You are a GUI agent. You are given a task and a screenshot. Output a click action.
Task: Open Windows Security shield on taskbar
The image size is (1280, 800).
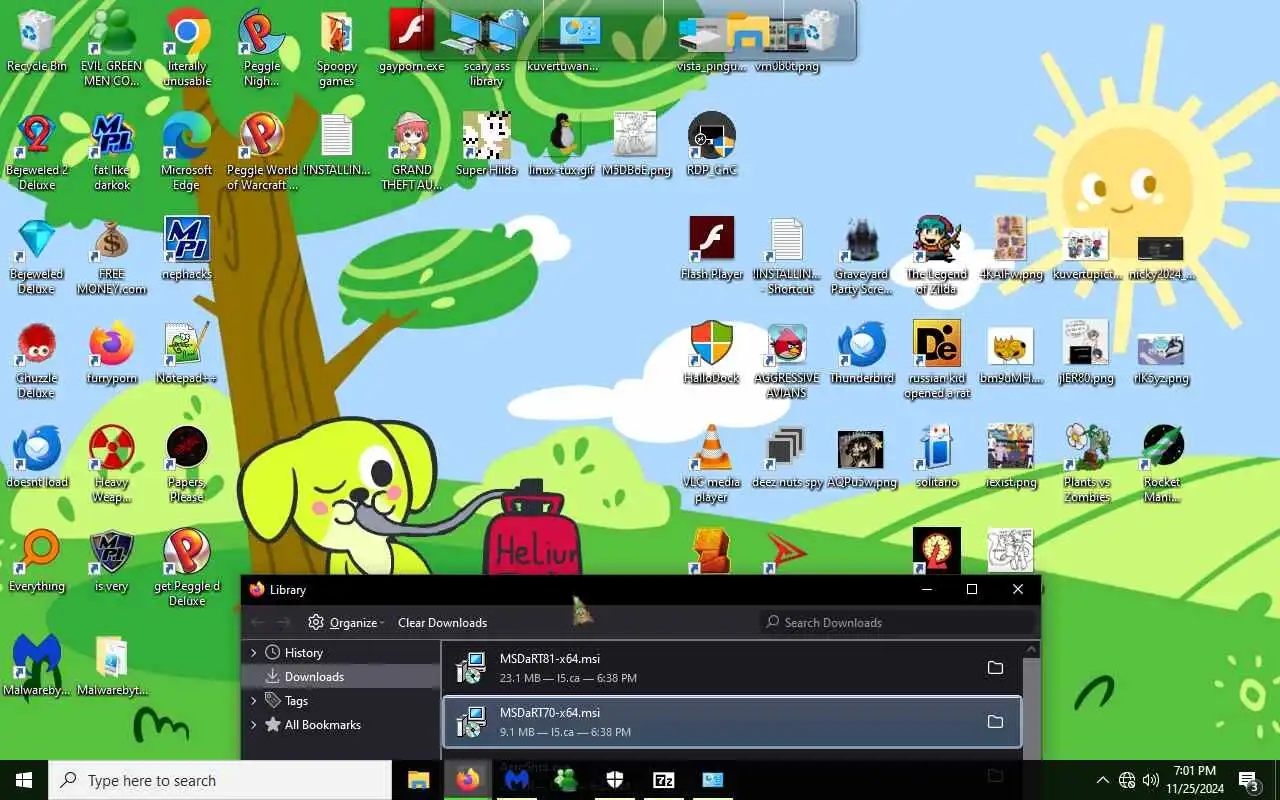[615, 780]
